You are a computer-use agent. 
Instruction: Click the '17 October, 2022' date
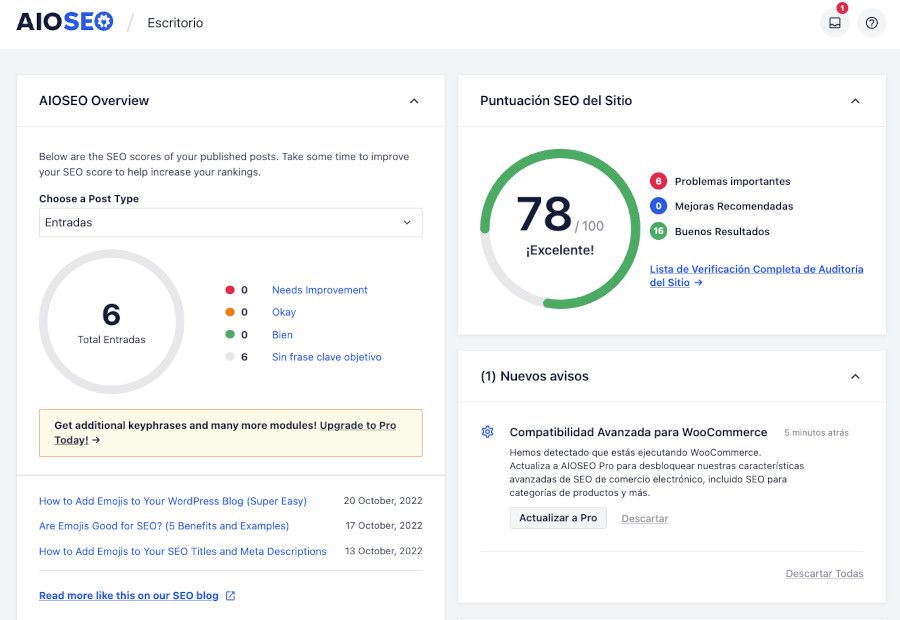(384, 525)
